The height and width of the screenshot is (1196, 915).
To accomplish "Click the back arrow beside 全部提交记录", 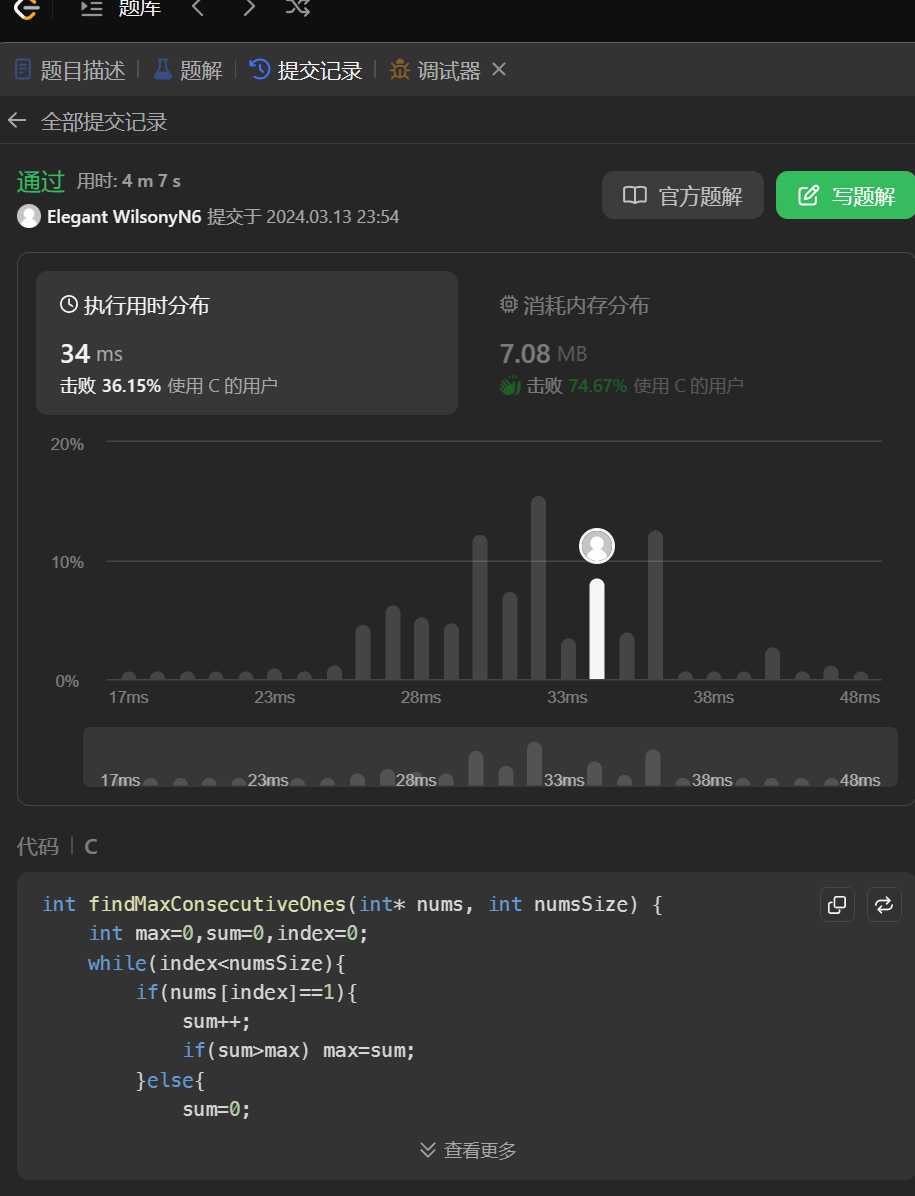I will coord(17,122).
